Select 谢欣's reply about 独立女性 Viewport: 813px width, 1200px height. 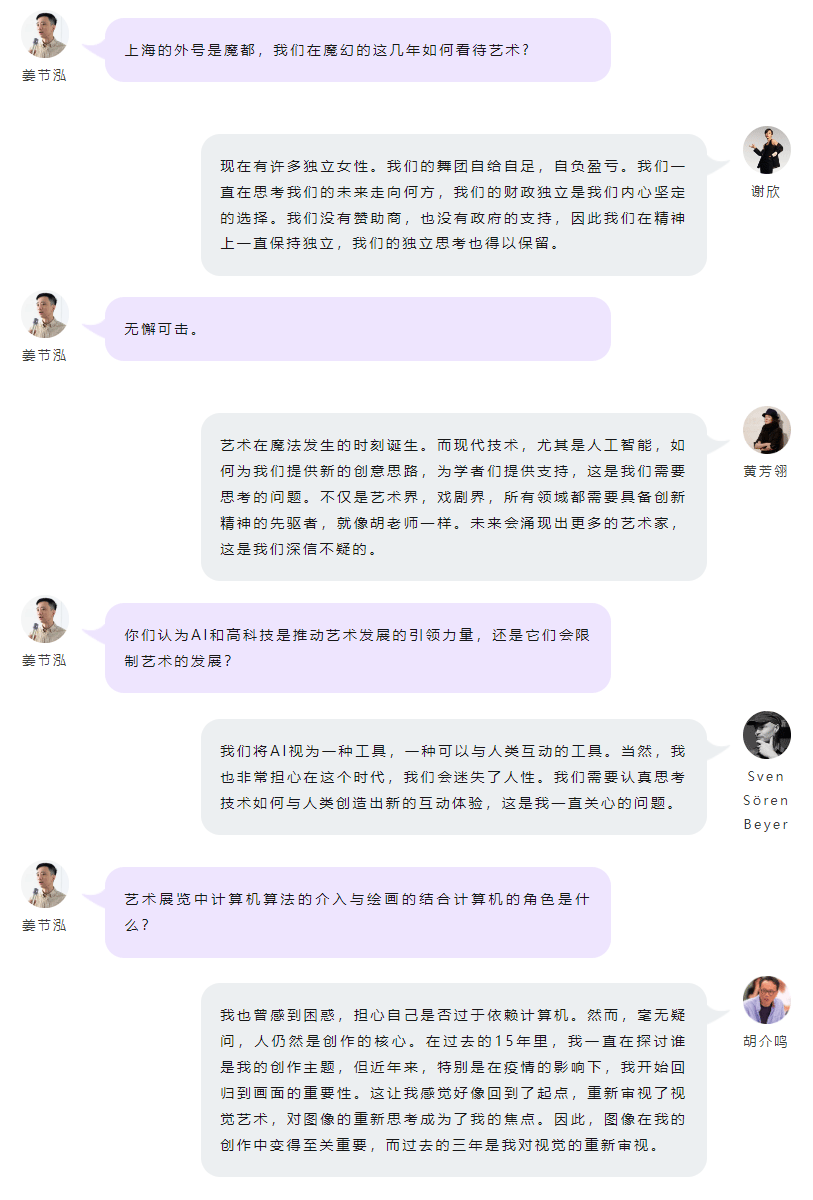click(x=454, y=205)
